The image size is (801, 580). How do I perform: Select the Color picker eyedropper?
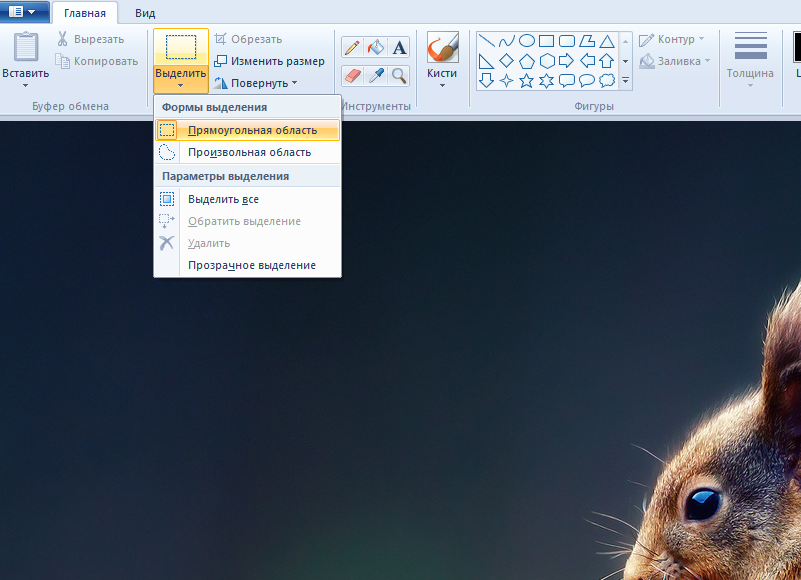coord(375,75)
